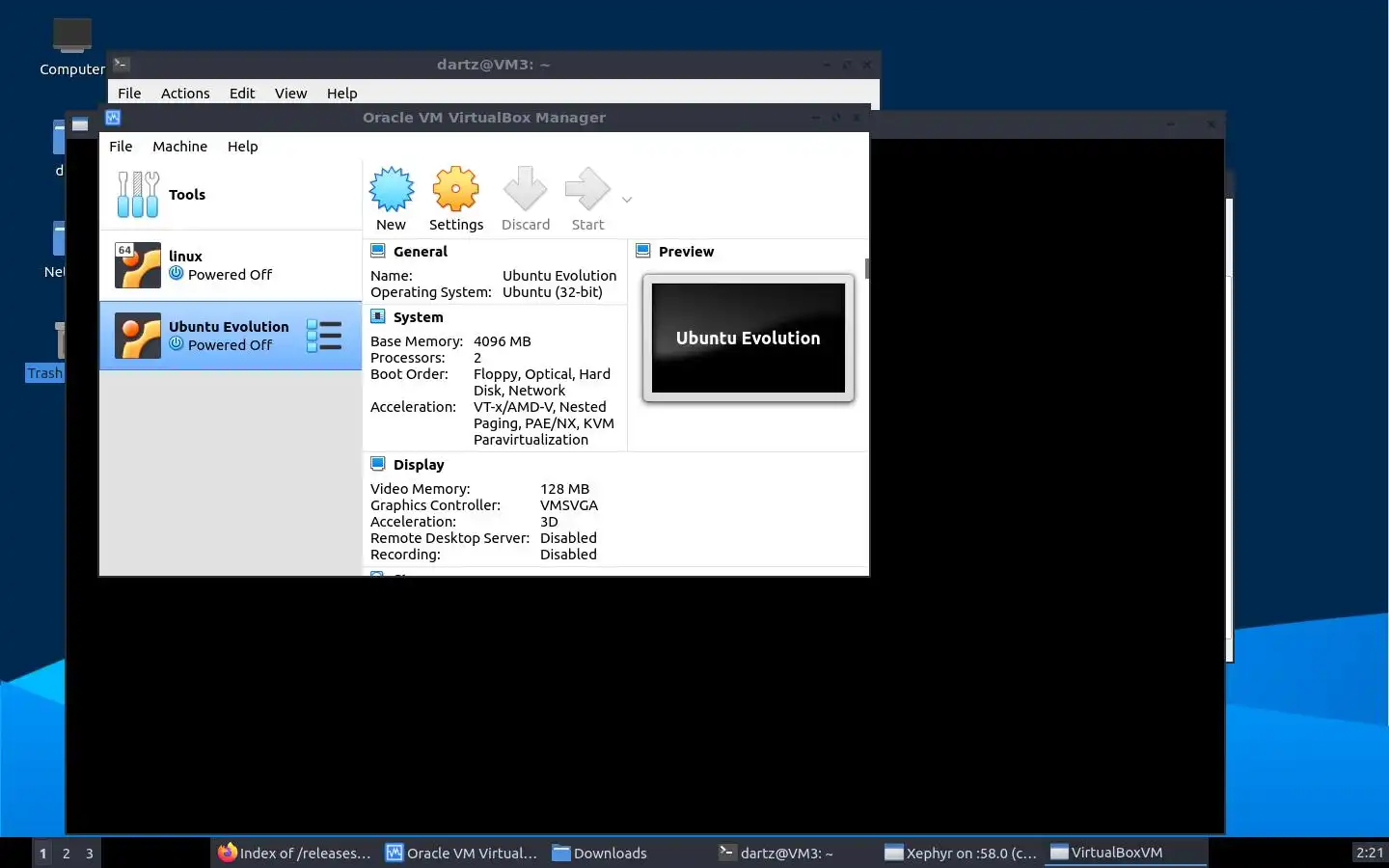Click the terminal window title bar icon
Viewport: 1389px width, 868px height.
[122, 65]
